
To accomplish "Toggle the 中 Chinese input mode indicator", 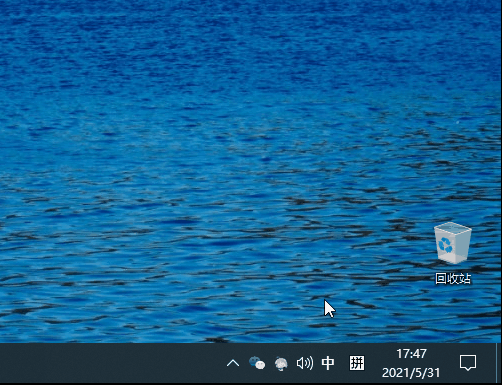I will [x=328, y=363].
